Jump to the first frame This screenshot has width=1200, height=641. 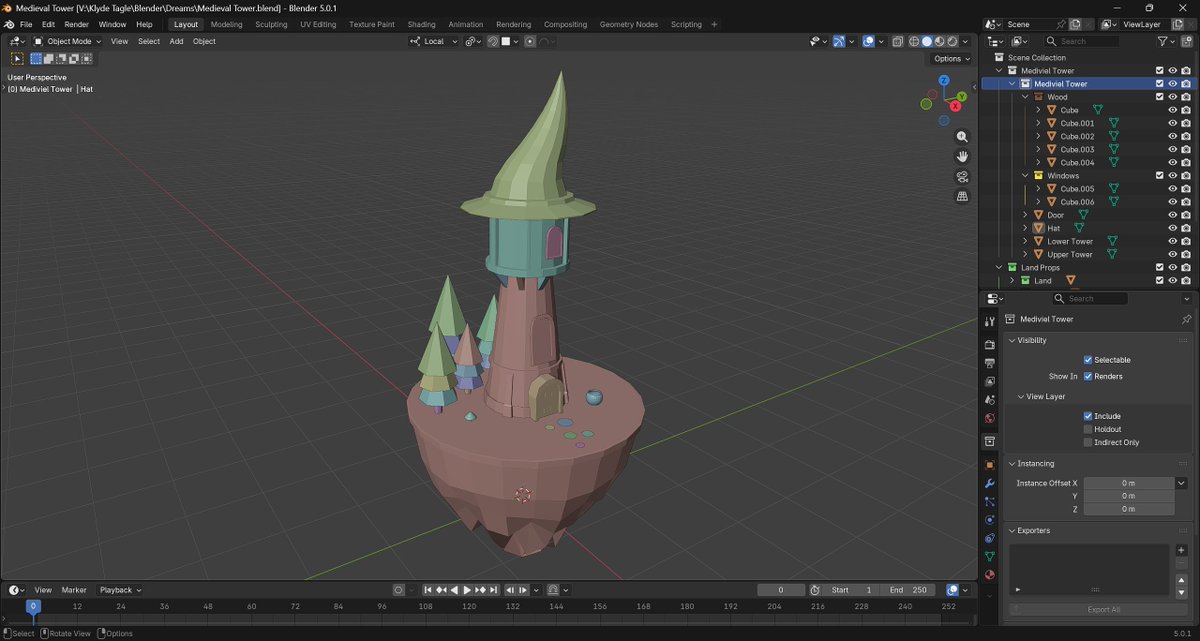click(428, 590)
